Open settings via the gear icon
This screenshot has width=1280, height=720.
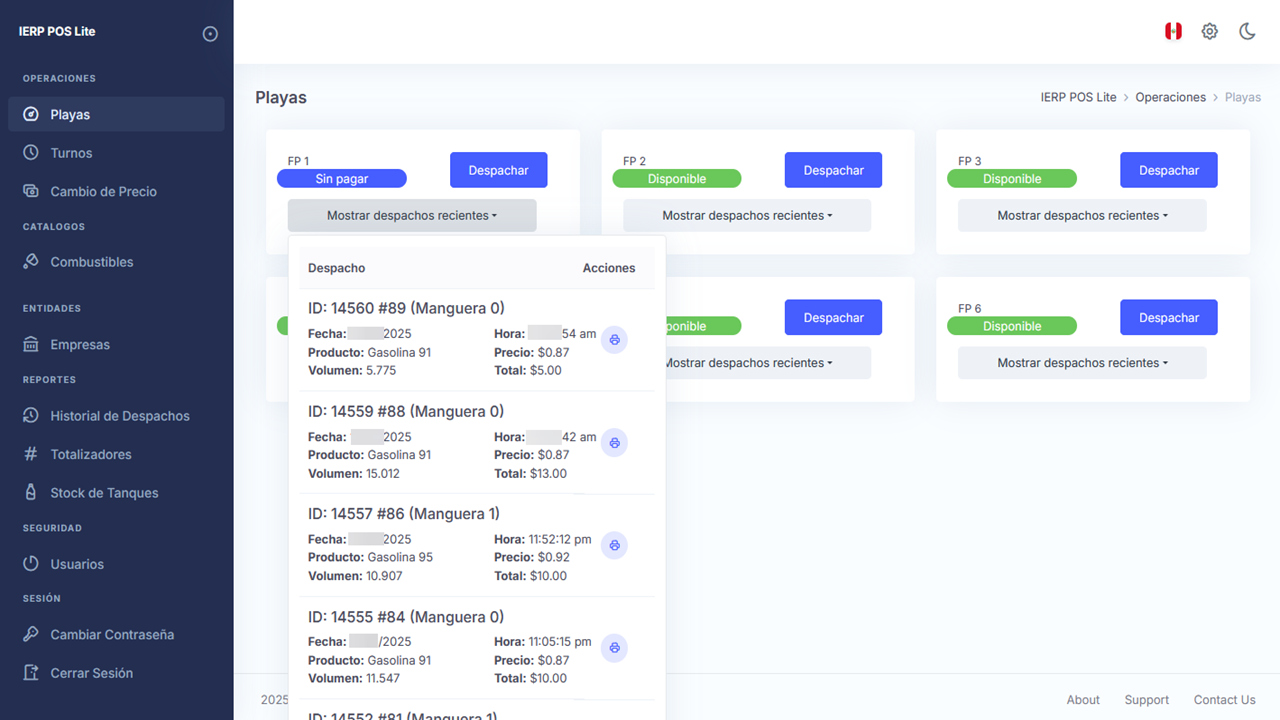[x=1210, y=31]
